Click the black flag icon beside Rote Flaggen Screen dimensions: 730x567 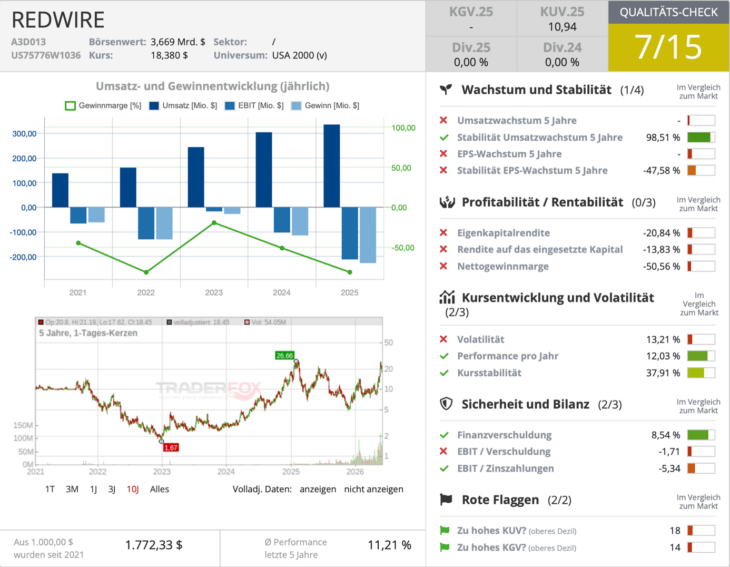pyautogui.click(x=446, y=500)
